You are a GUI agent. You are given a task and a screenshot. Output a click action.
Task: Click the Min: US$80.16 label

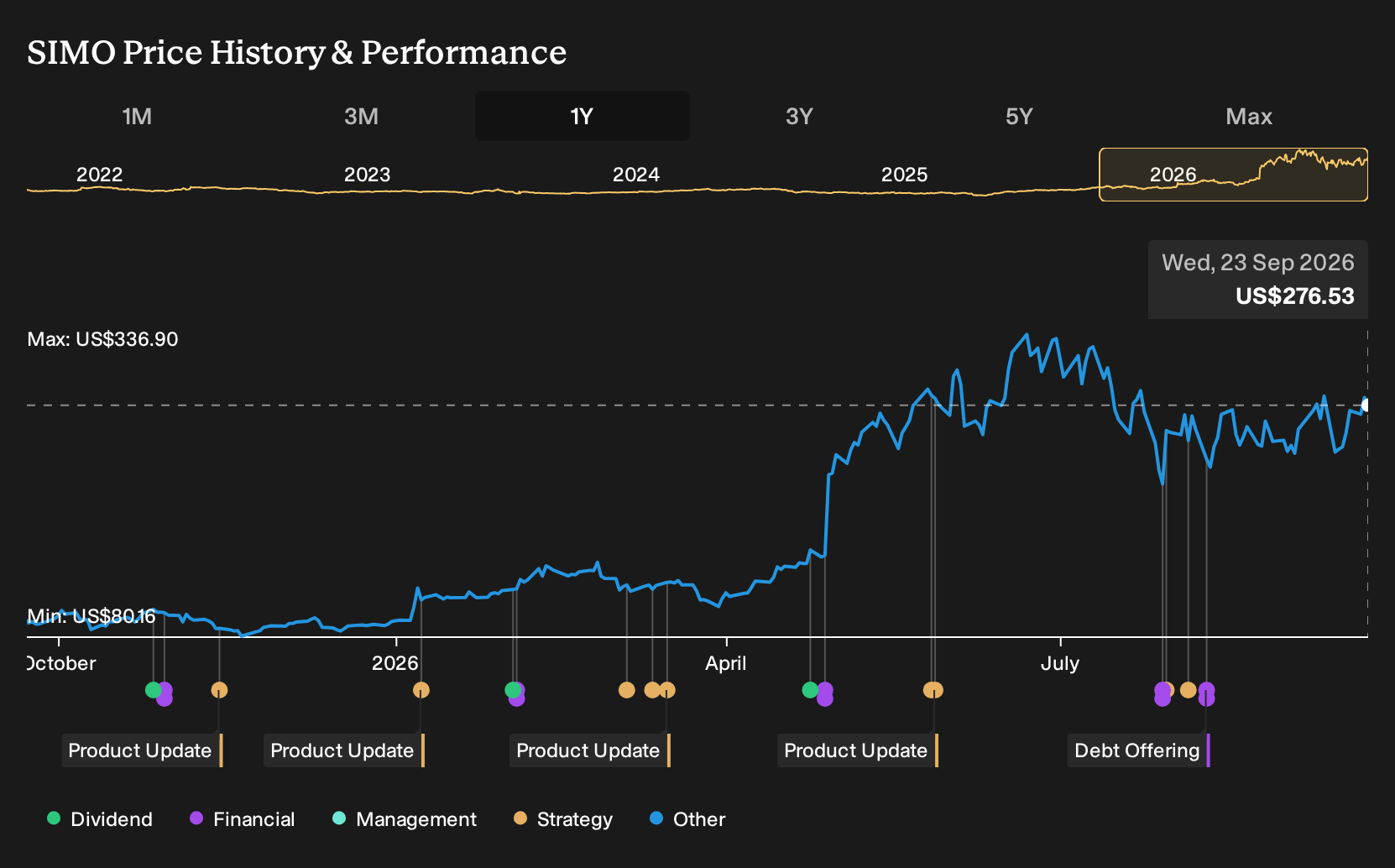tap(91, 616)
